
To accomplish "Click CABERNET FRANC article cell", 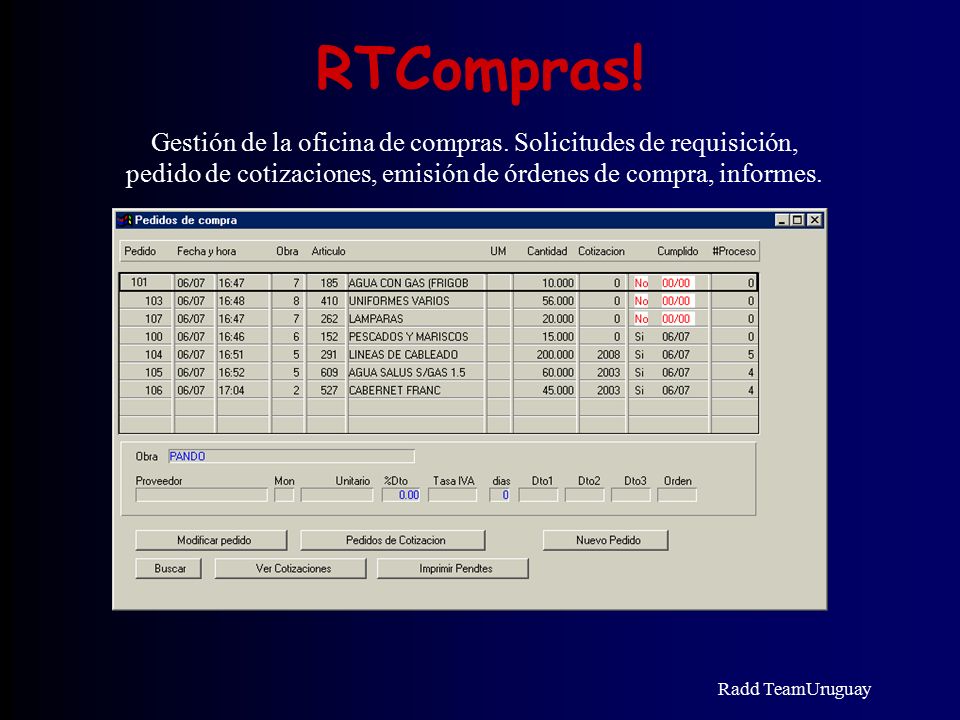I will (x=416, y=389).
